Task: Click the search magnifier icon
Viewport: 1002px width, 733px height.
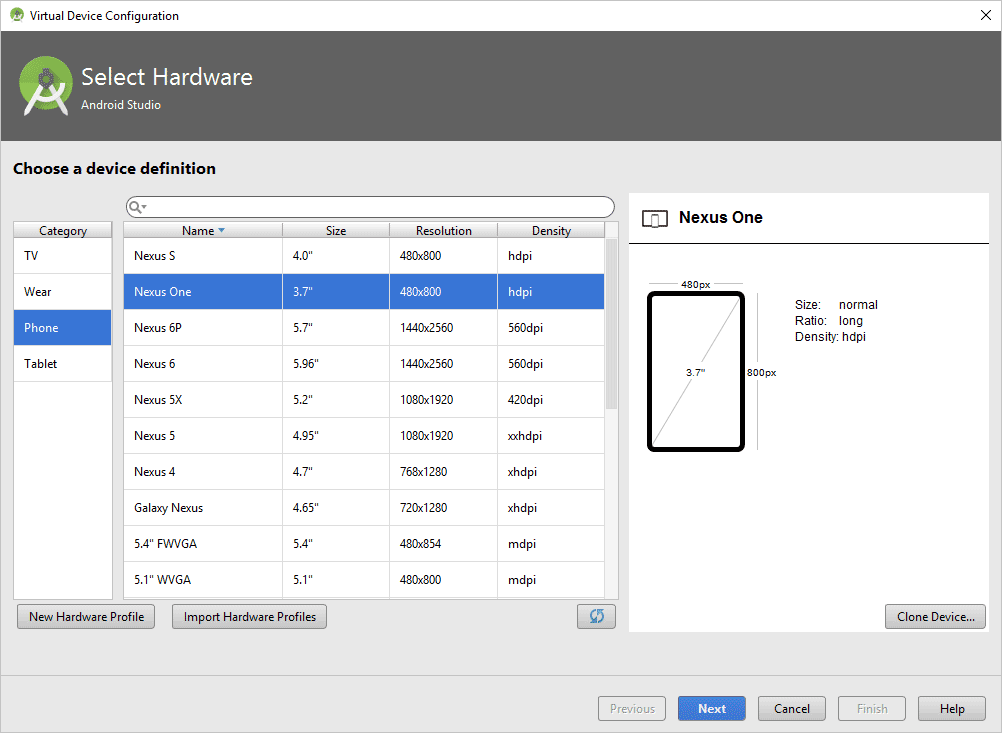Action: click(x=136, y=207)
